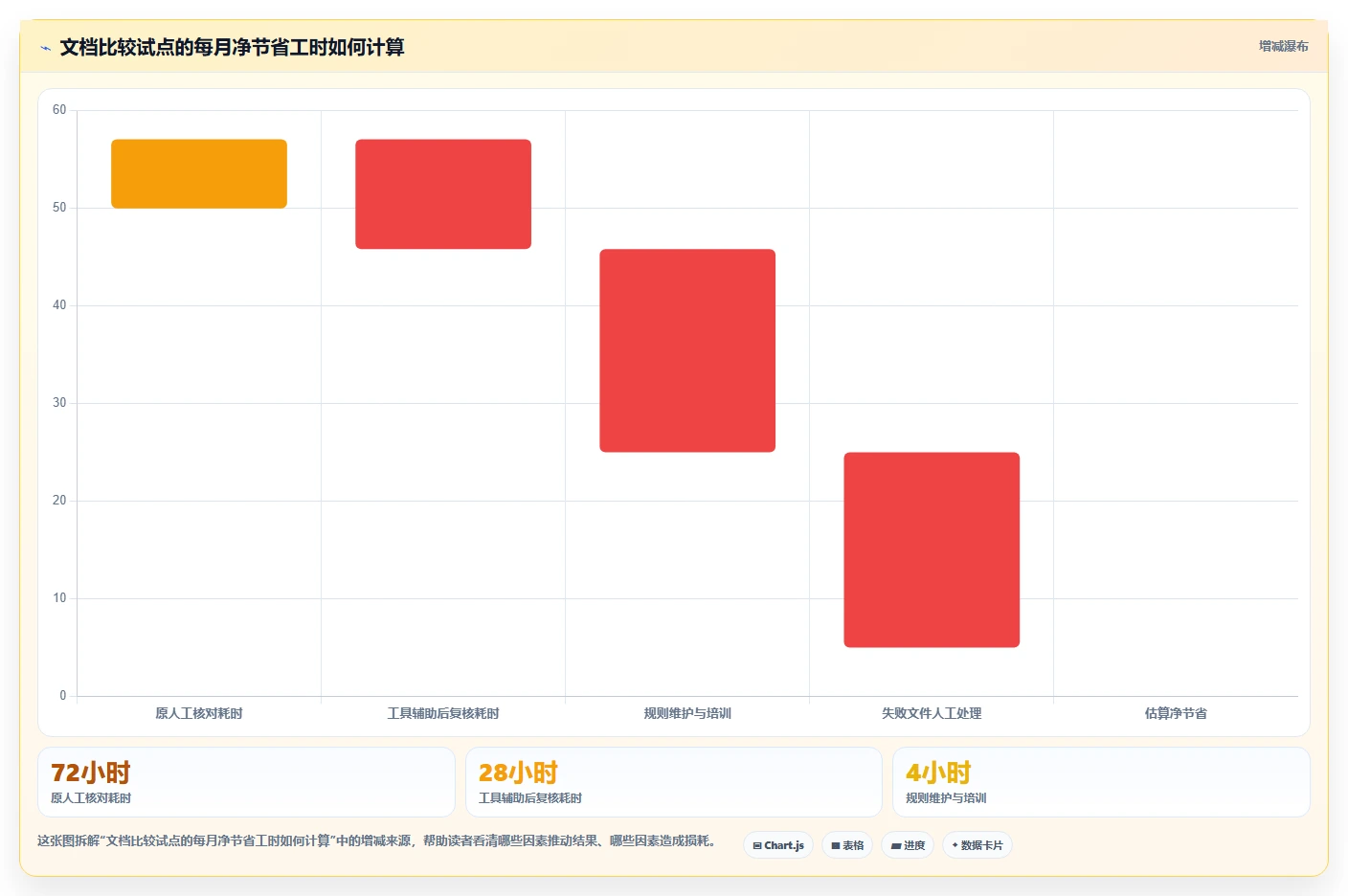Viewport: 1348px width, 896px height.
Task: Click the x-axis label 失败文件人工处理
Action: [932, 713]
